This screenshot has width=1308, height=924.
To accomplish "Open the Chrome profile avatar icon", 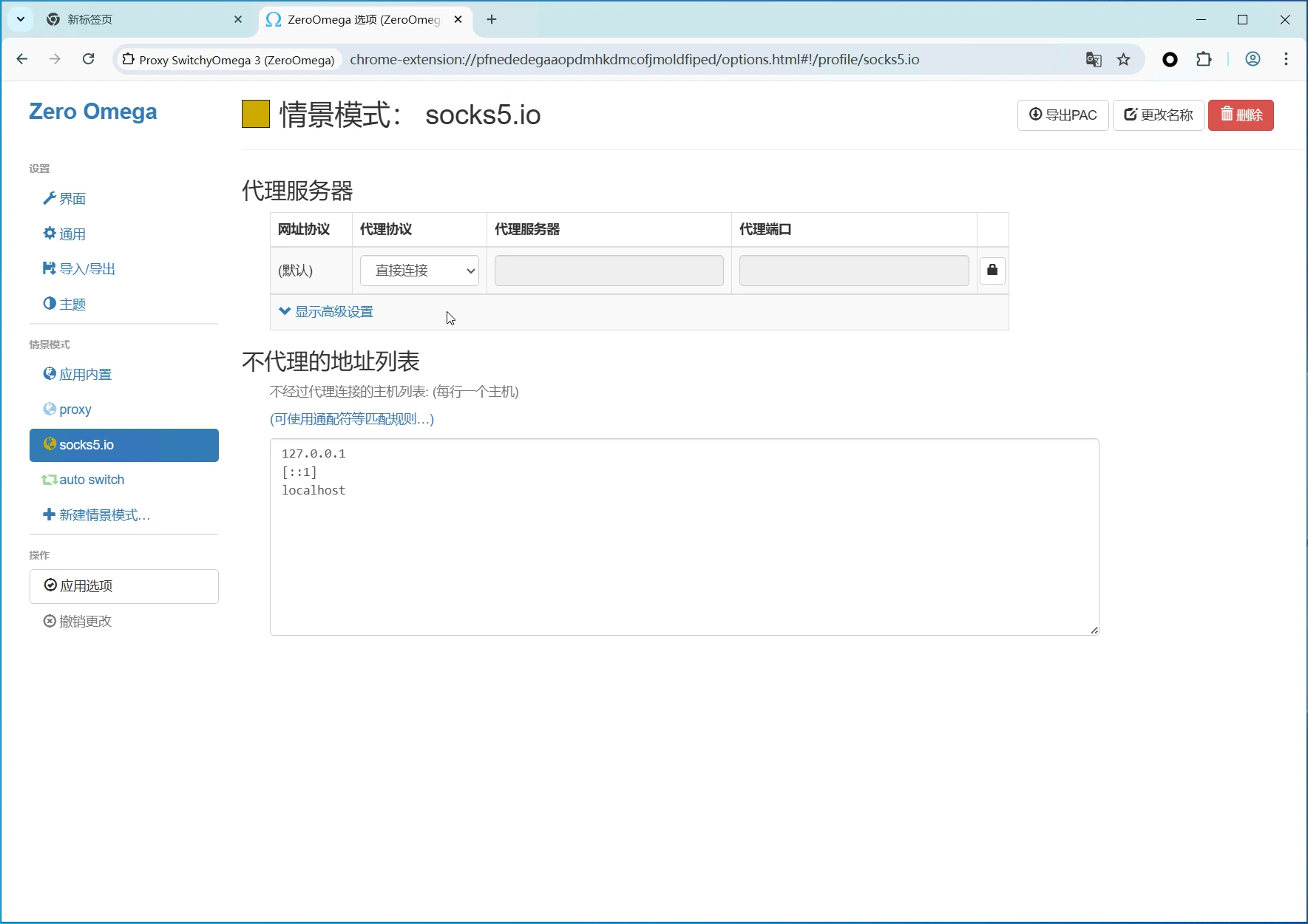I will click(x=1253, y=59).
